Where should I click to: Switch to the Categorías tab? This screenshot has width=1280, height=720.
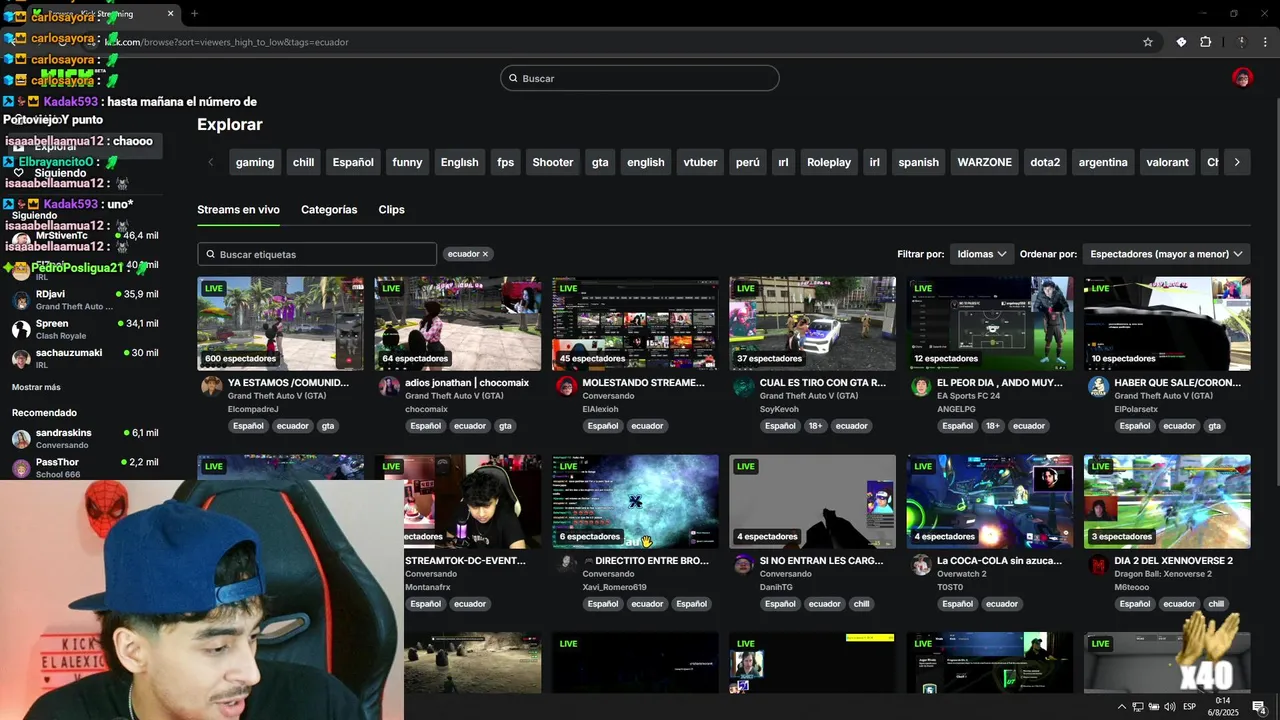(329, 210)
